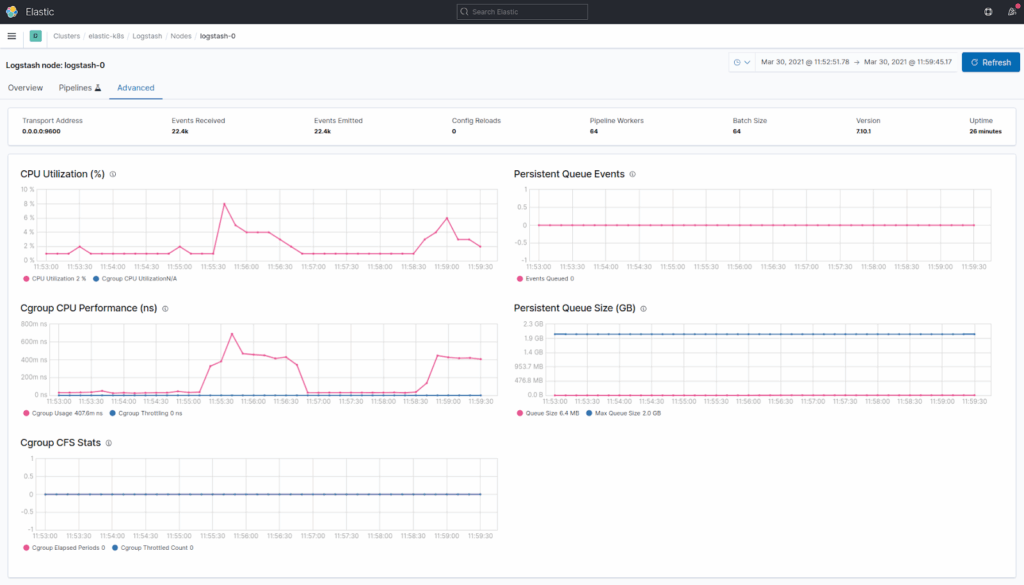Click the Queue Size pink legend swatch
Screen dimensions: 1024x585
[519, 413]
